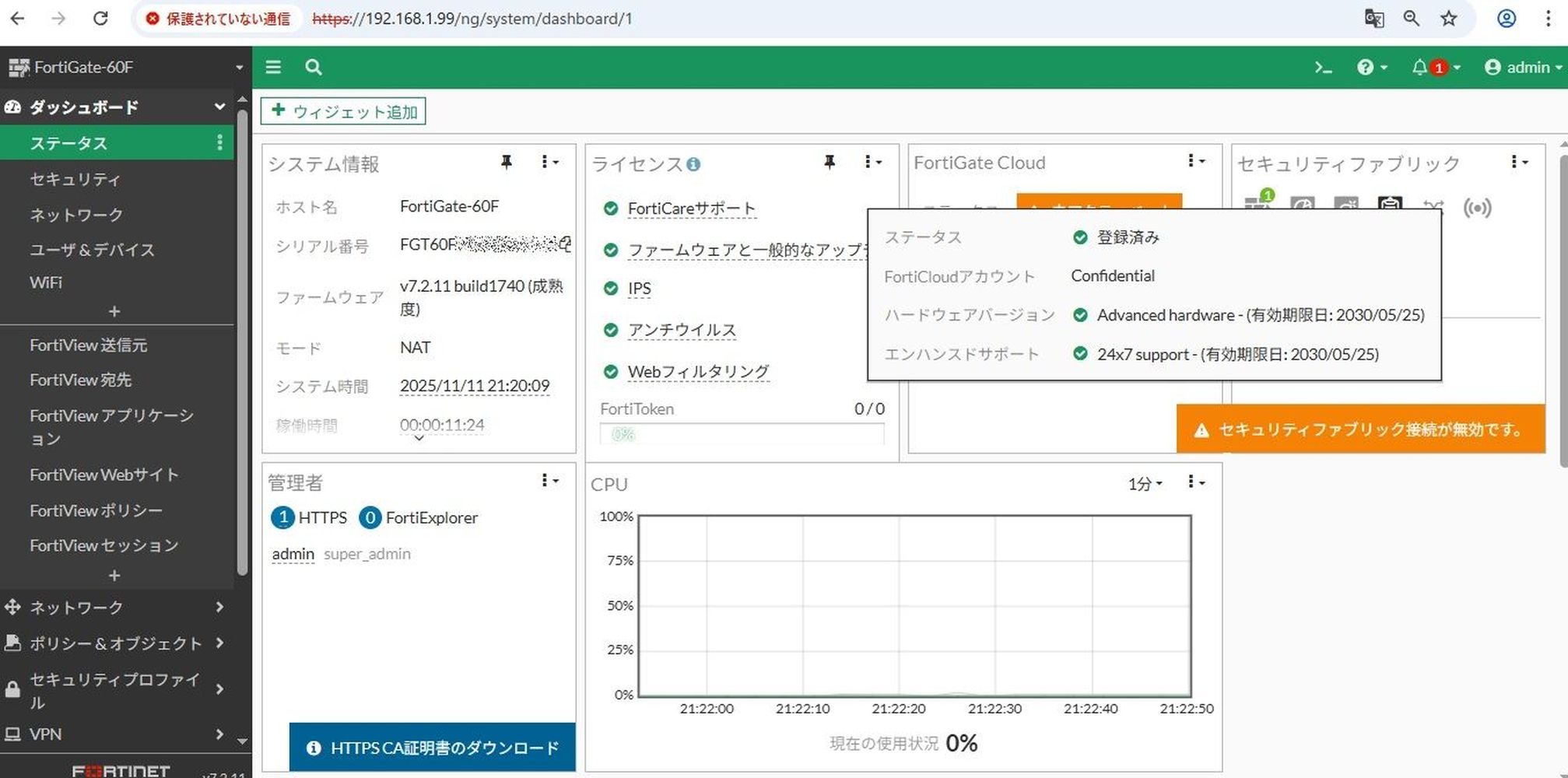The image size is (1568, 778).
Task: Open FortiView送信元 in sidebar
Action: (88, 345)
